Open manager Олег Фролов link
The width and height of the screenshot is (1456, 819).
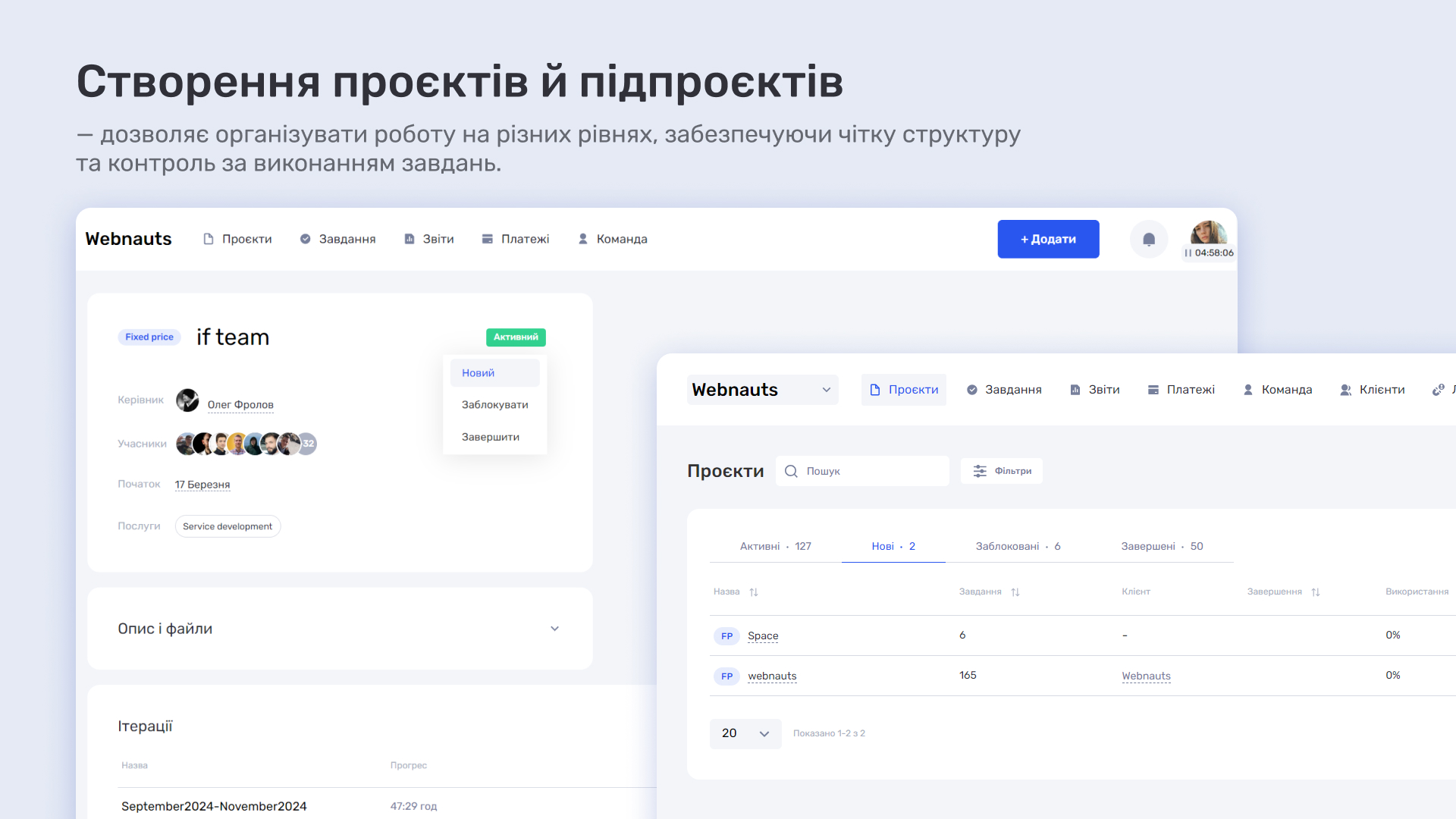tap(240, 405)
